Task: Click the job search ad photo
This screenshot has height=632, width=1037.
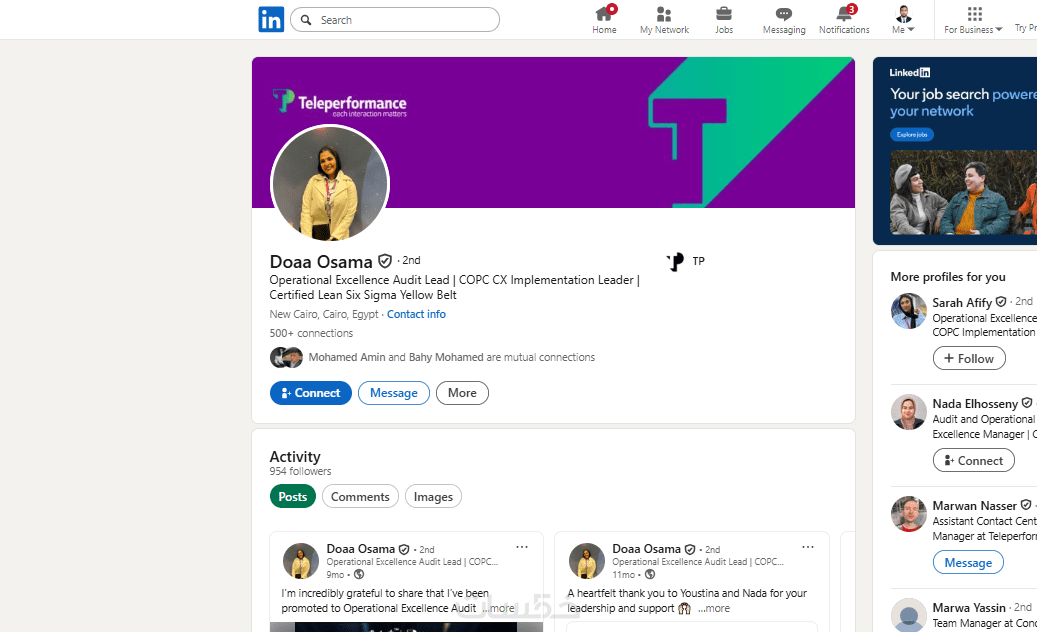Action: [x=963, y=192]
